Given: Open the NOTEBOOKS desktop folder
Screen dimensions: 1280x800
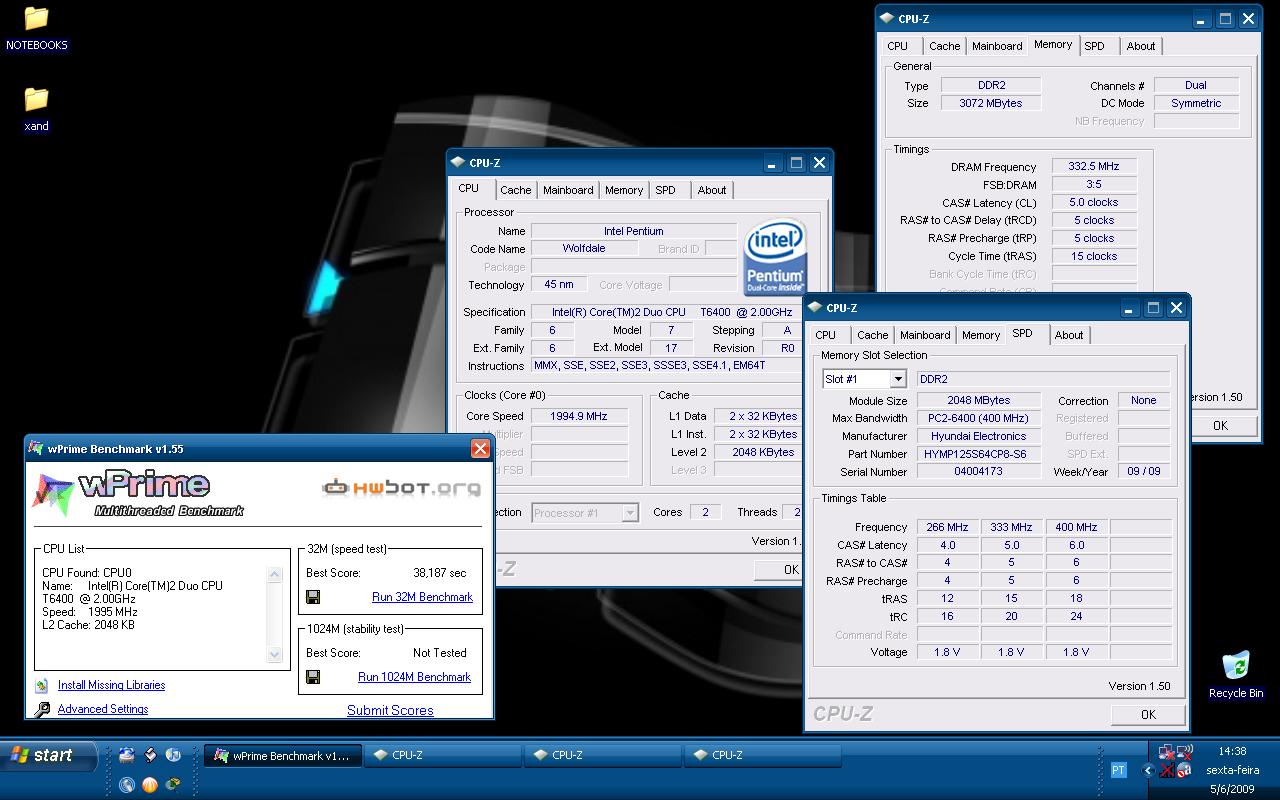Looking at the screenshot, I should (37, 28).
